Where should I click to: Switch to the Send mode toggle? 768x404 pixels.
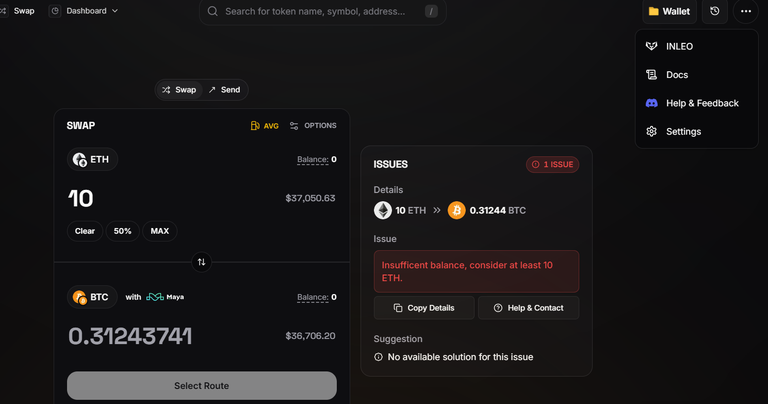(x=225, y=90)
